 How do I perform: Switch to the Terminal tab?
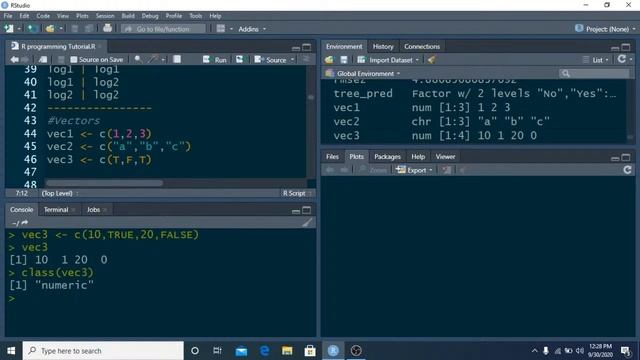point(56,210)
